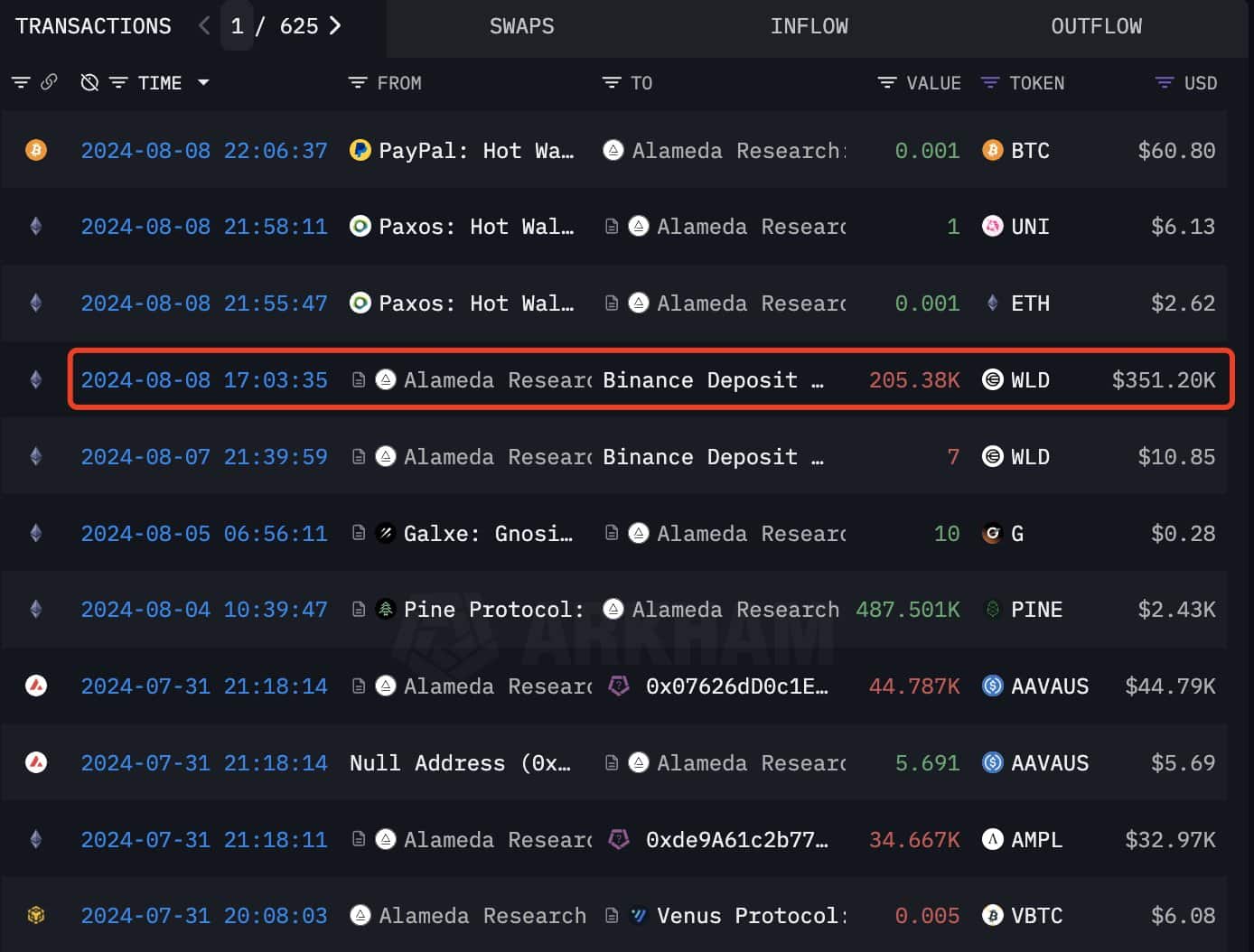The image size is (1254, 952).
Task: Open the Pine Protocol: sender entity
Action: (493, 609)
